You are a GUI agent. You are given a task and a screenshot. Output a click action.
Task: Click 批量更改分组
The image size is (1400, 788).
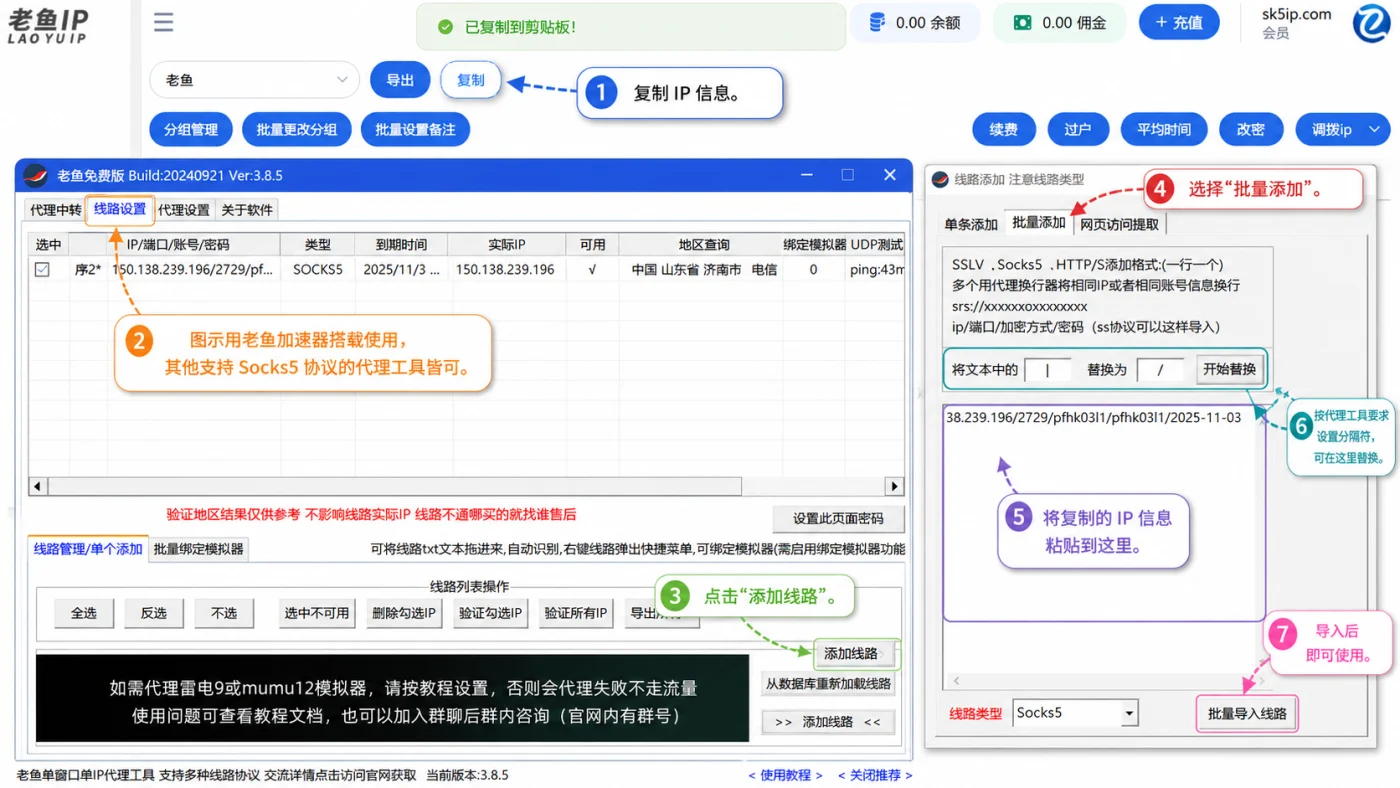(297, 129)
